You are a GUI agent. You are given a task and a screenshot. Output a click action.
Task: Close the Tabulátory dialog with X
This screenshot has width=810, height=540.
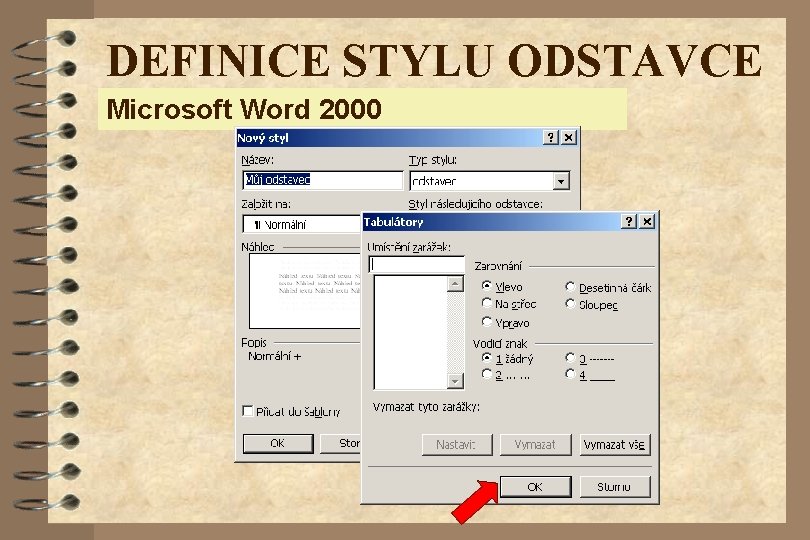pyautogui.click(x=647, y=222)
